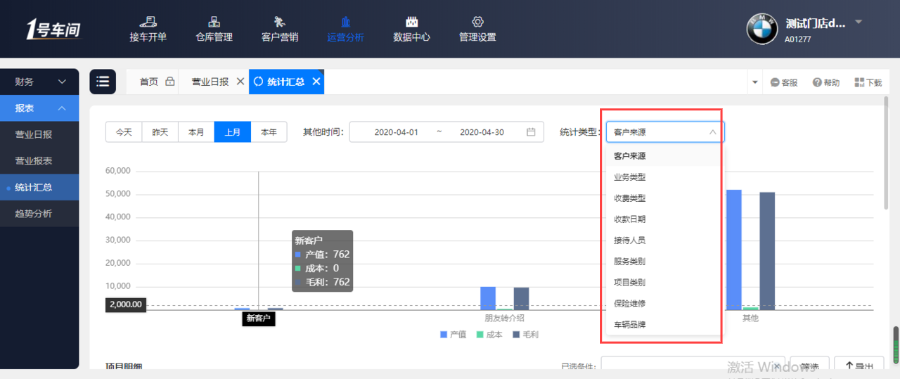Open the 仓库管理 module
900x379 pixels.
click(x=214, y=30)
